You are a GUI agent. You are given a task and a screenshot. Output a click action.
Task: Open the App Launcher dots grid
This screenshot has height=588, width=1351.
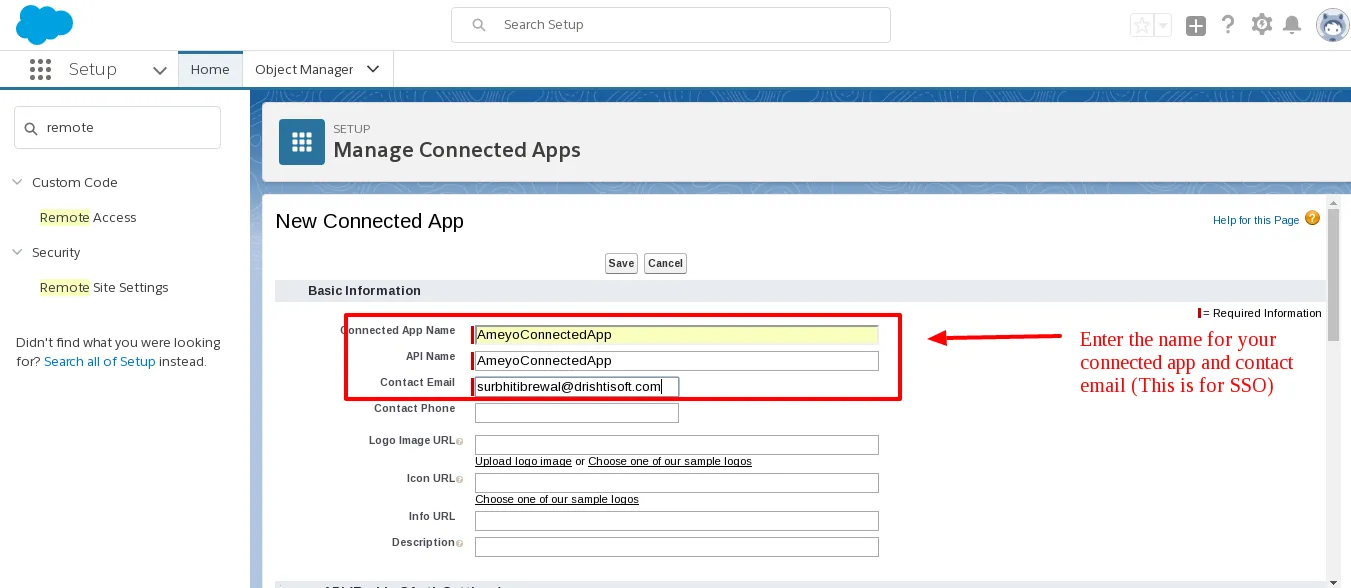[40, 69]
